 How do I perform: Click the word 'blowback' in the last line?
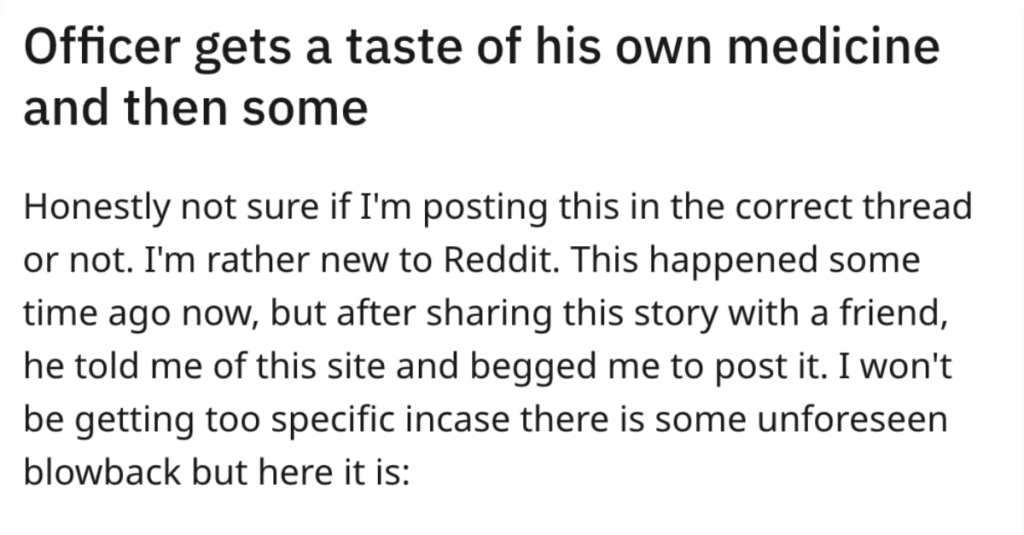pyautogui.click(x=103, y=472)
